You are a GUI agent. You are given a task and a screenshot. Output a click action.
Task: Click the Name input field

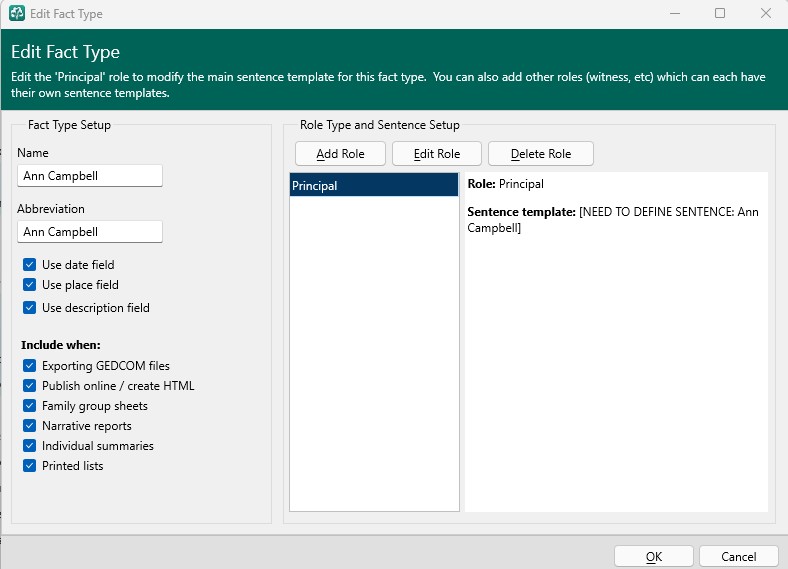point(90,176)
